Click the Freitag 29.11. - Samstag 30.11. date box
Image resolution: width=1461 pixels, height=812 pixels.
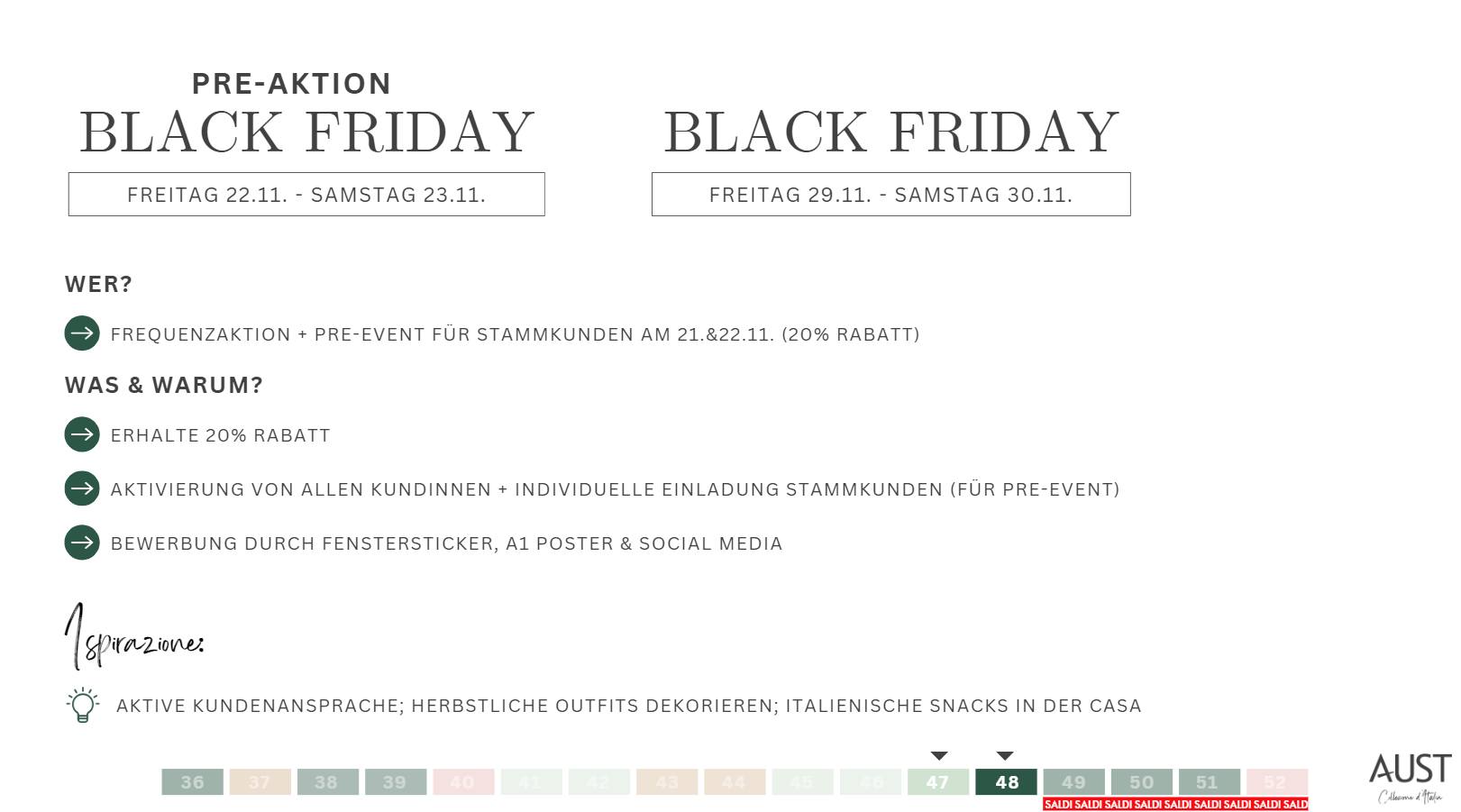coord(890,195)
